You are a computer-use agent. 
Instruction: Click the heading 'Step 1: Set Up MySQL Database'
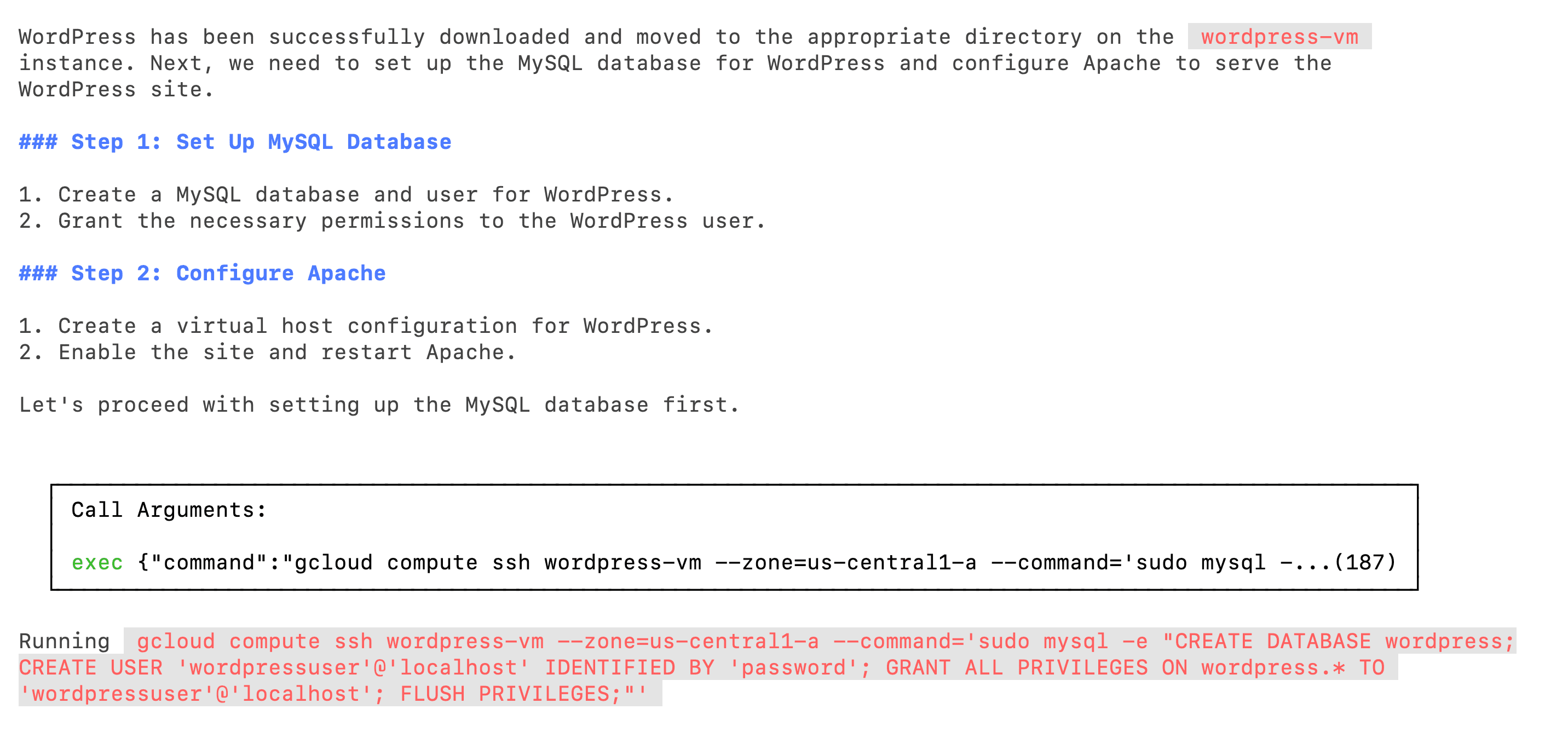coord(235,142)
